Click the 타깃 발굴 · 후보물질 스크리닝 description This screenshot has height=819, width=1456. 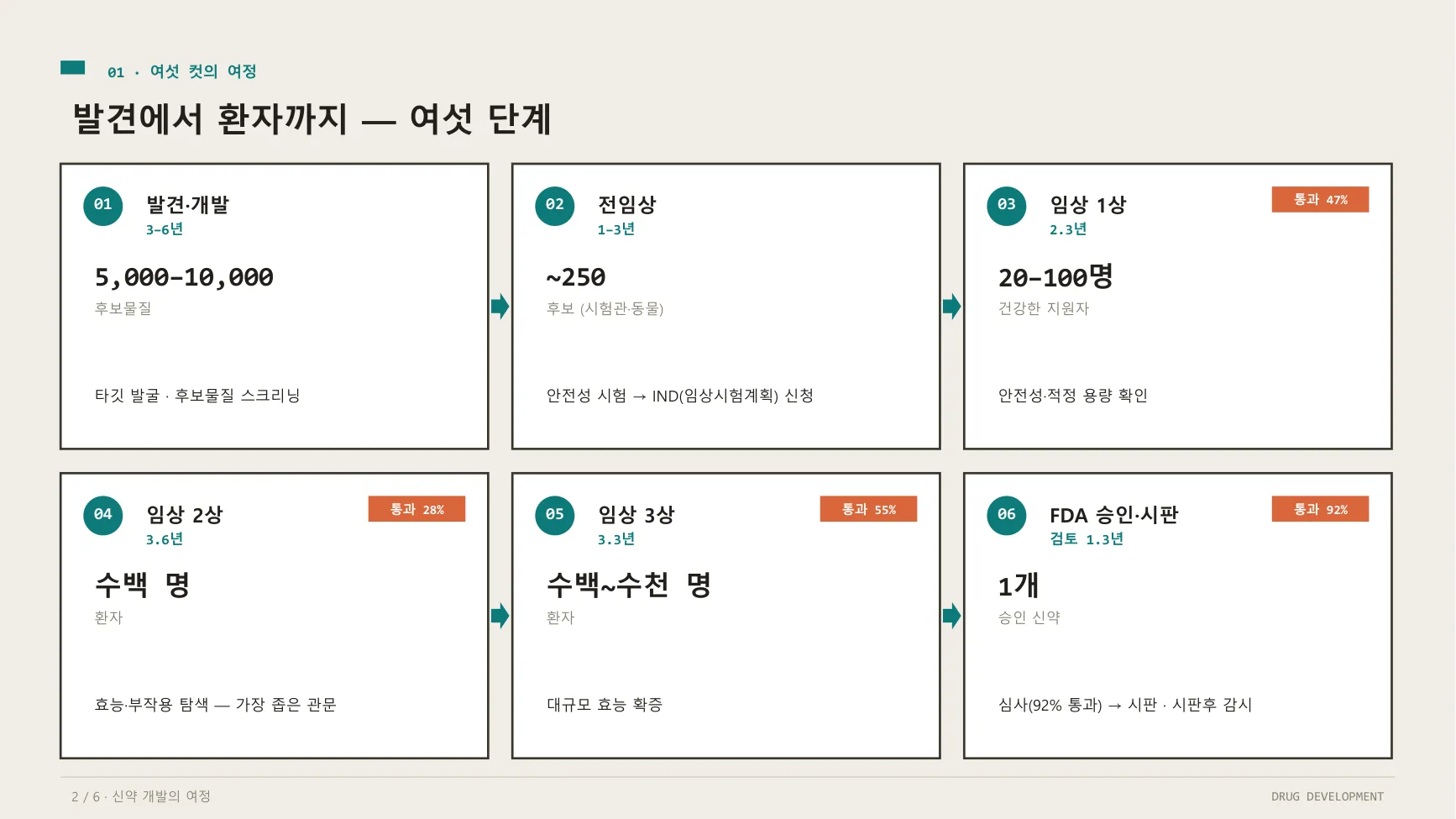(197, 396)
